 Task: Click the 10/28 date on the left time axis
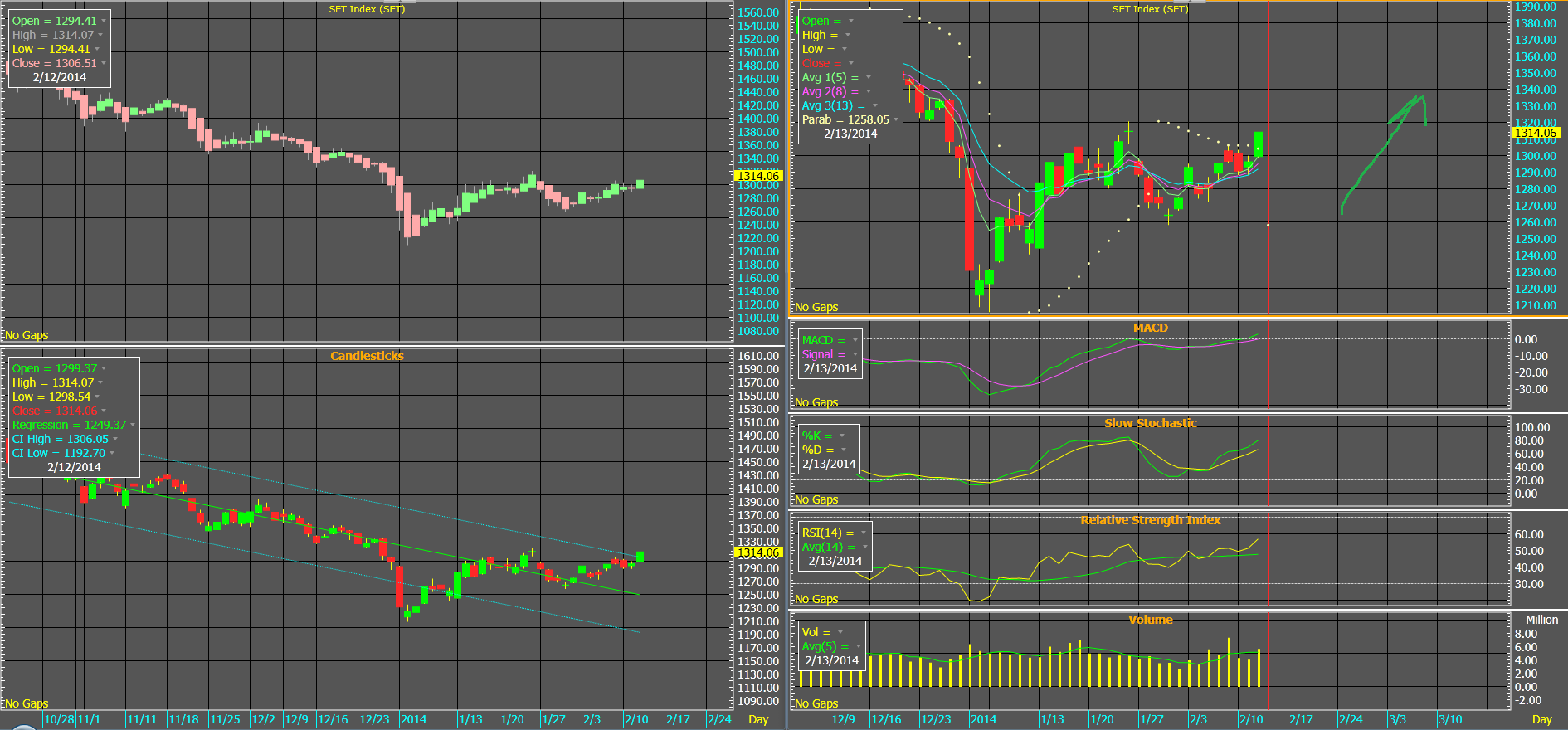pyautogui.click(x=59, y=719)
